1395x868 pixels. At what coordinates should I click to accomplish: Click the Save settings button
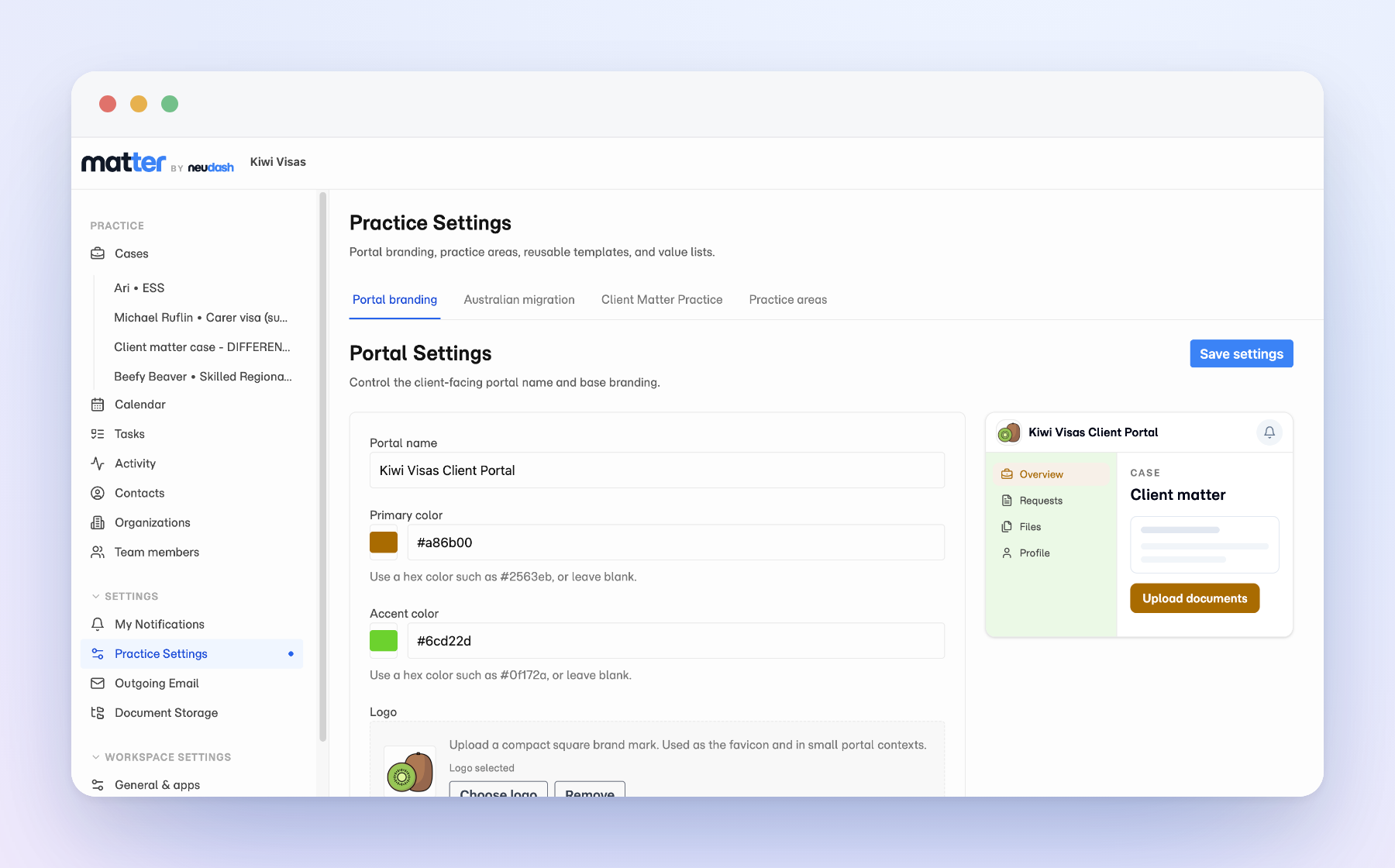click(x=1242, y=353)
